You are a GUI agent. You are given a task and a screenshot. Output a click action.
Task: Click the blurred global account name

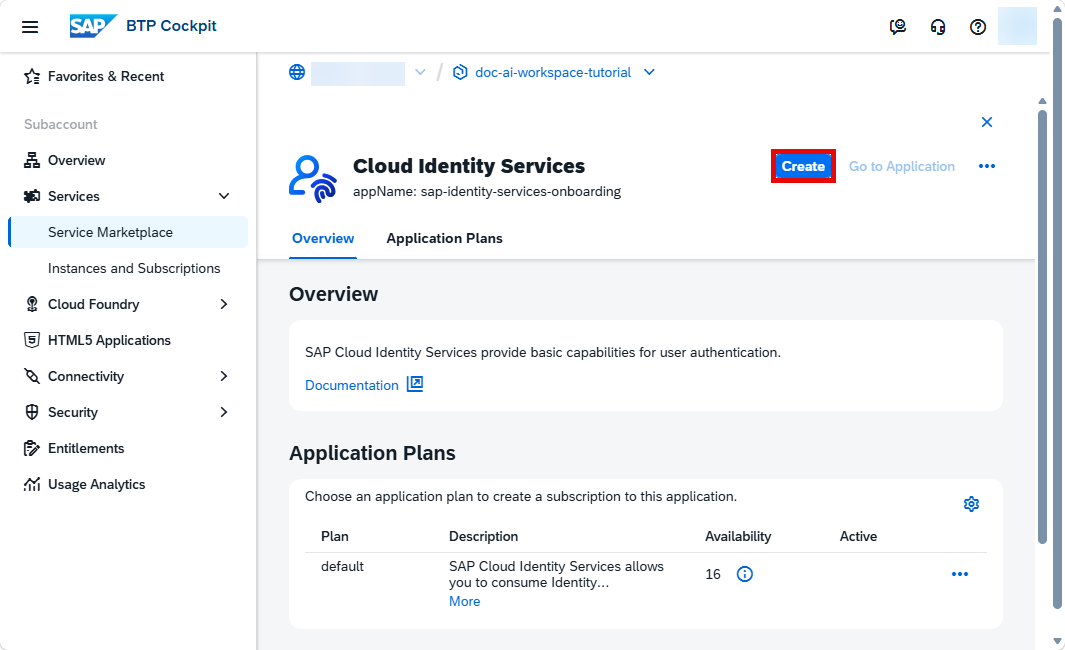[x=358, y=73]
